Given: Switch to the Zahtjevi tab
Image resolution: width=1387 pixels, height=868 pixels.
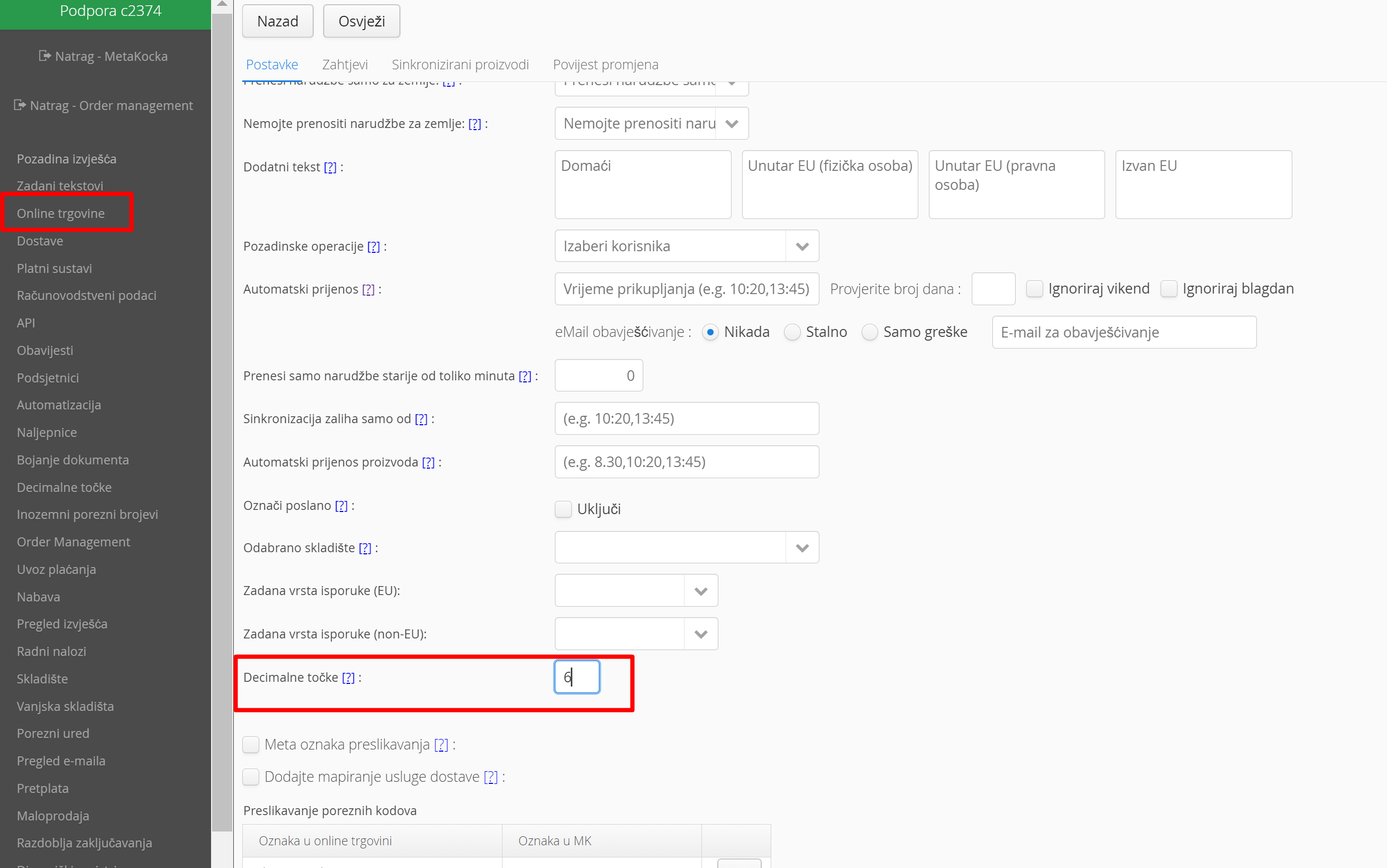Looking at the screenshot, I should [x=344, y=65].
